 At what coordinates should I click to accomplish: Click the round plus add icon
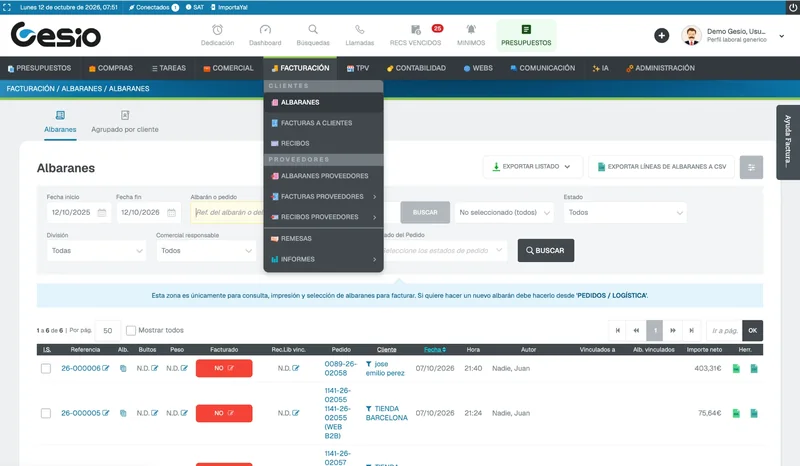662,36
